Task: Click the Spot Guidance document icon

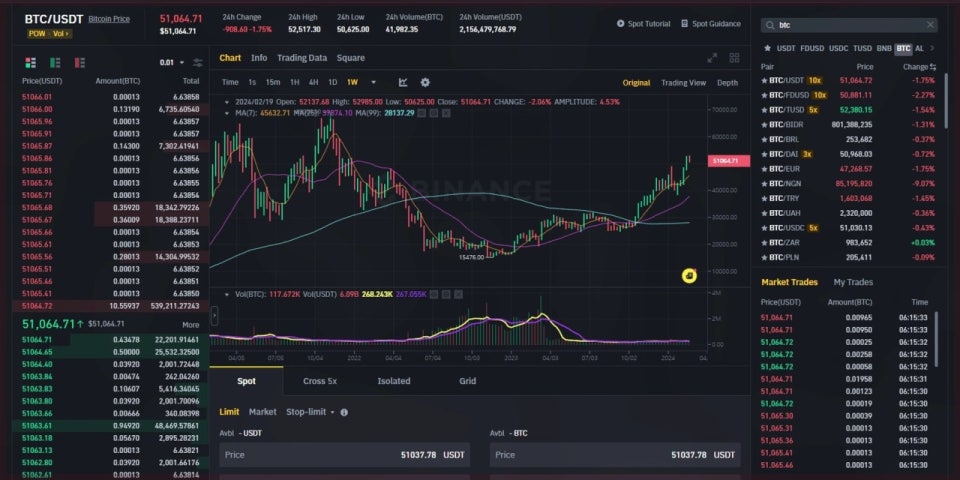Action: (x=684, y=24)
